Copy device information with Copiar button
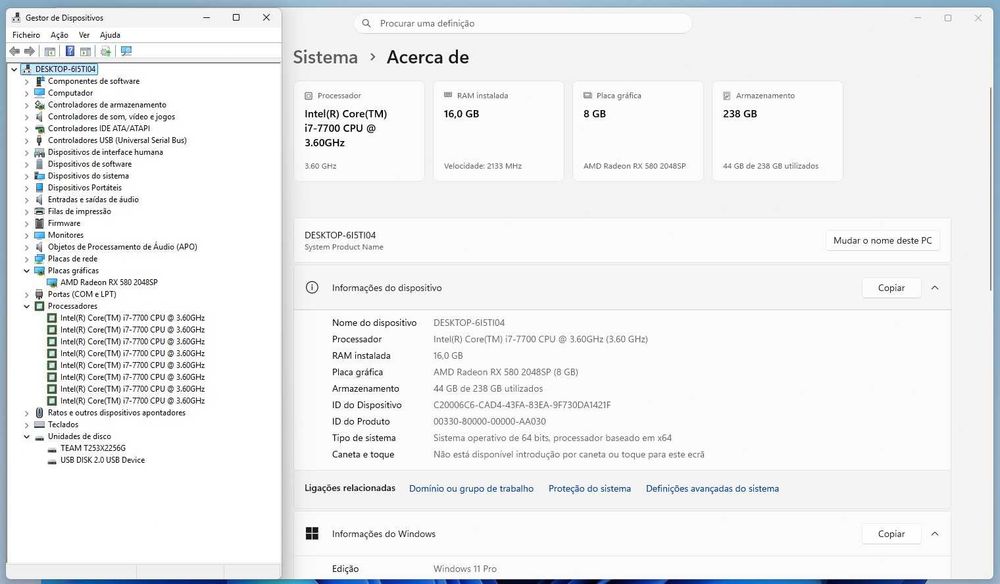 891,288
